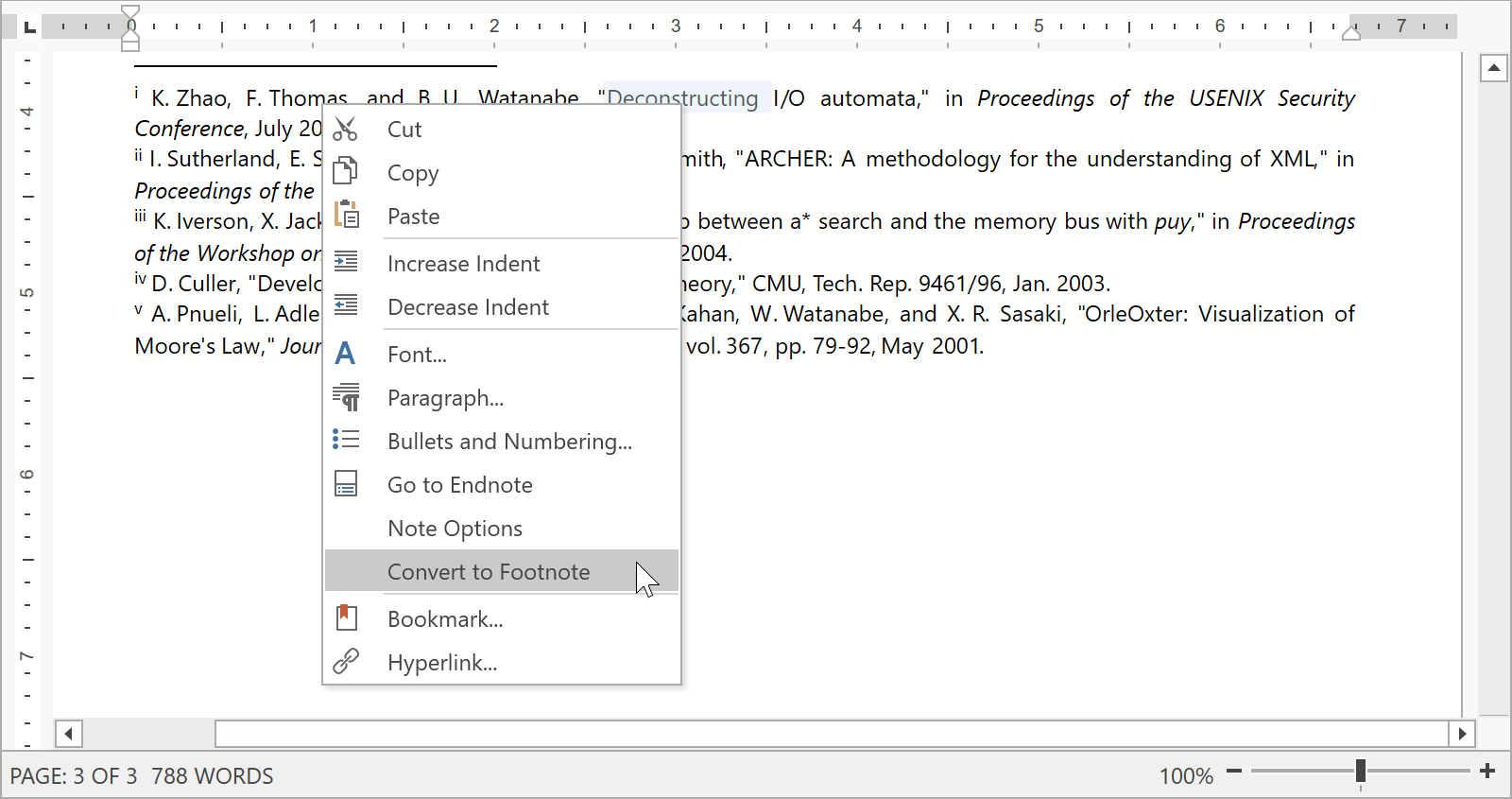Image resolution: width=1512 pixels, height=799 pixels.
Task: Select the tab stop type selector
Action: click(x=30, y=26)
